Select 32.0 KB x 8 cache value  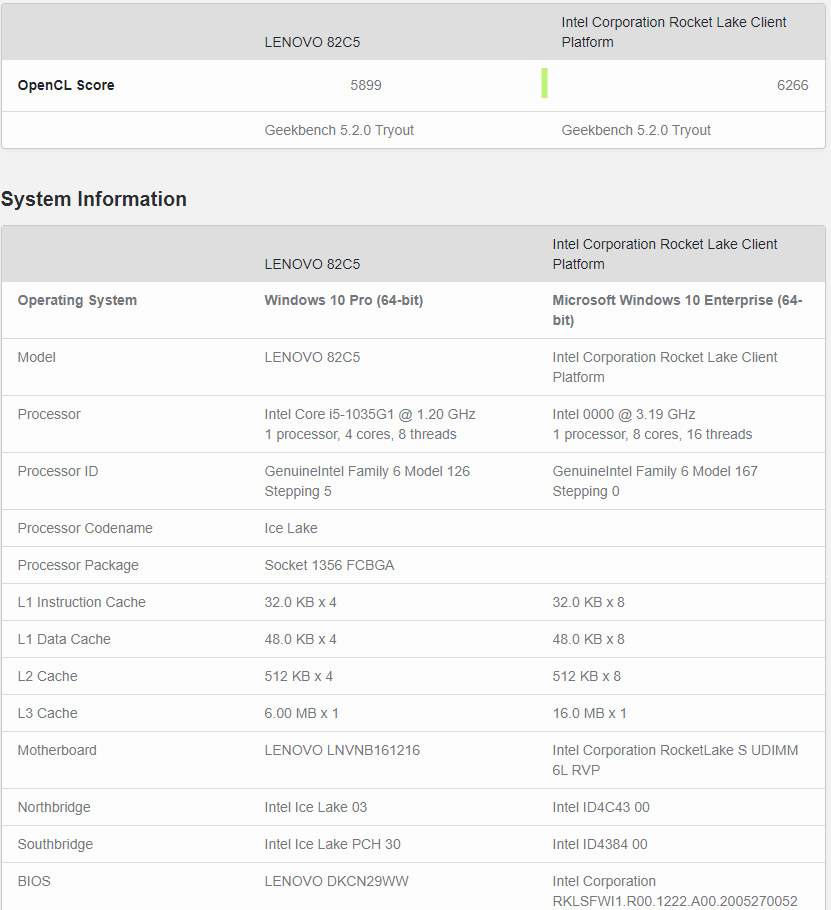(588, 602)
